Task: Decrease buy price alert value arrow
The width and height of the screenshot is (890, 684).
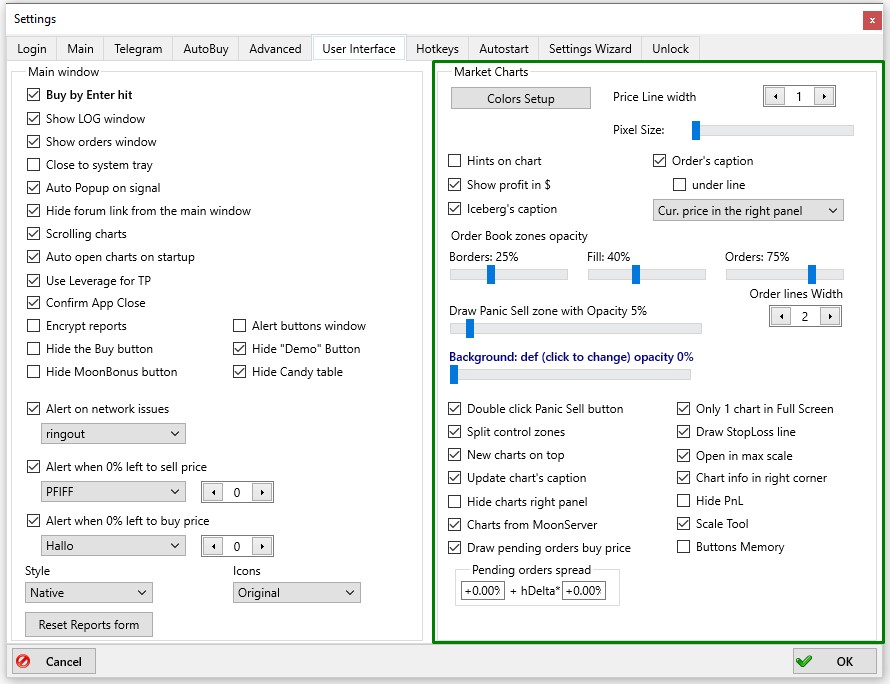Action: click(213, 546)
